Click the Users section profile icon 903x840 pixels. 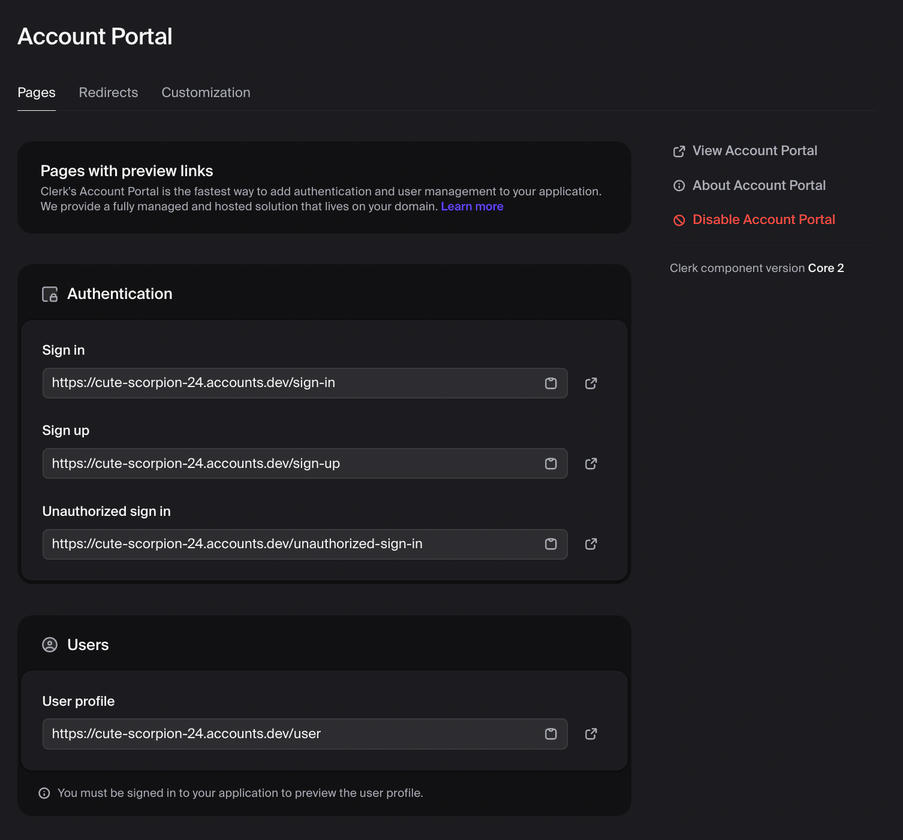49,644
